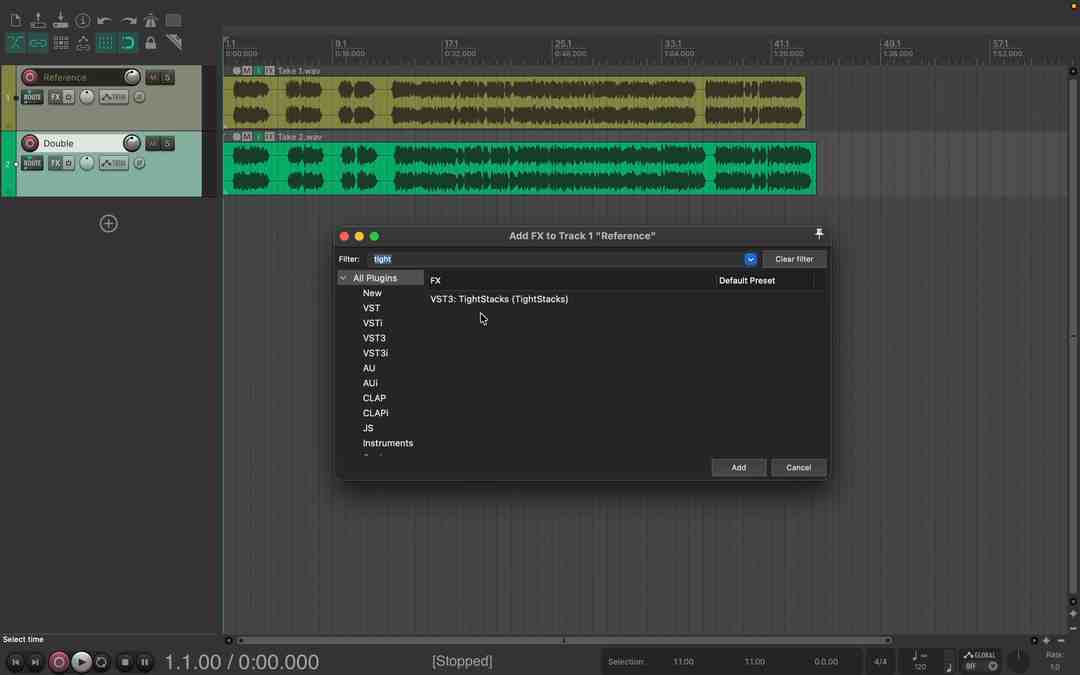Adjust the Reference track volume knob
This screenshot has height=675, width=1080.
tap(132, 76)
